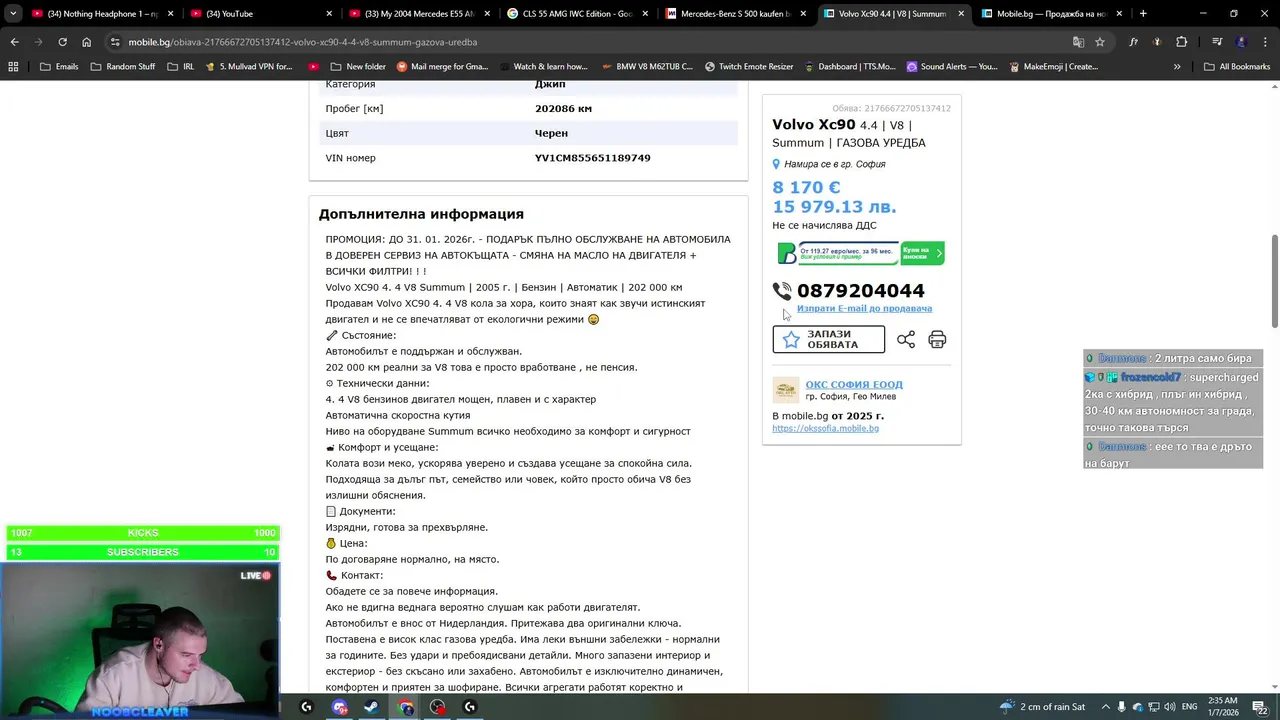
Task: Click the page vertical scrollbar thumb
Action: pyautogui.click(x=1274, y=280)
